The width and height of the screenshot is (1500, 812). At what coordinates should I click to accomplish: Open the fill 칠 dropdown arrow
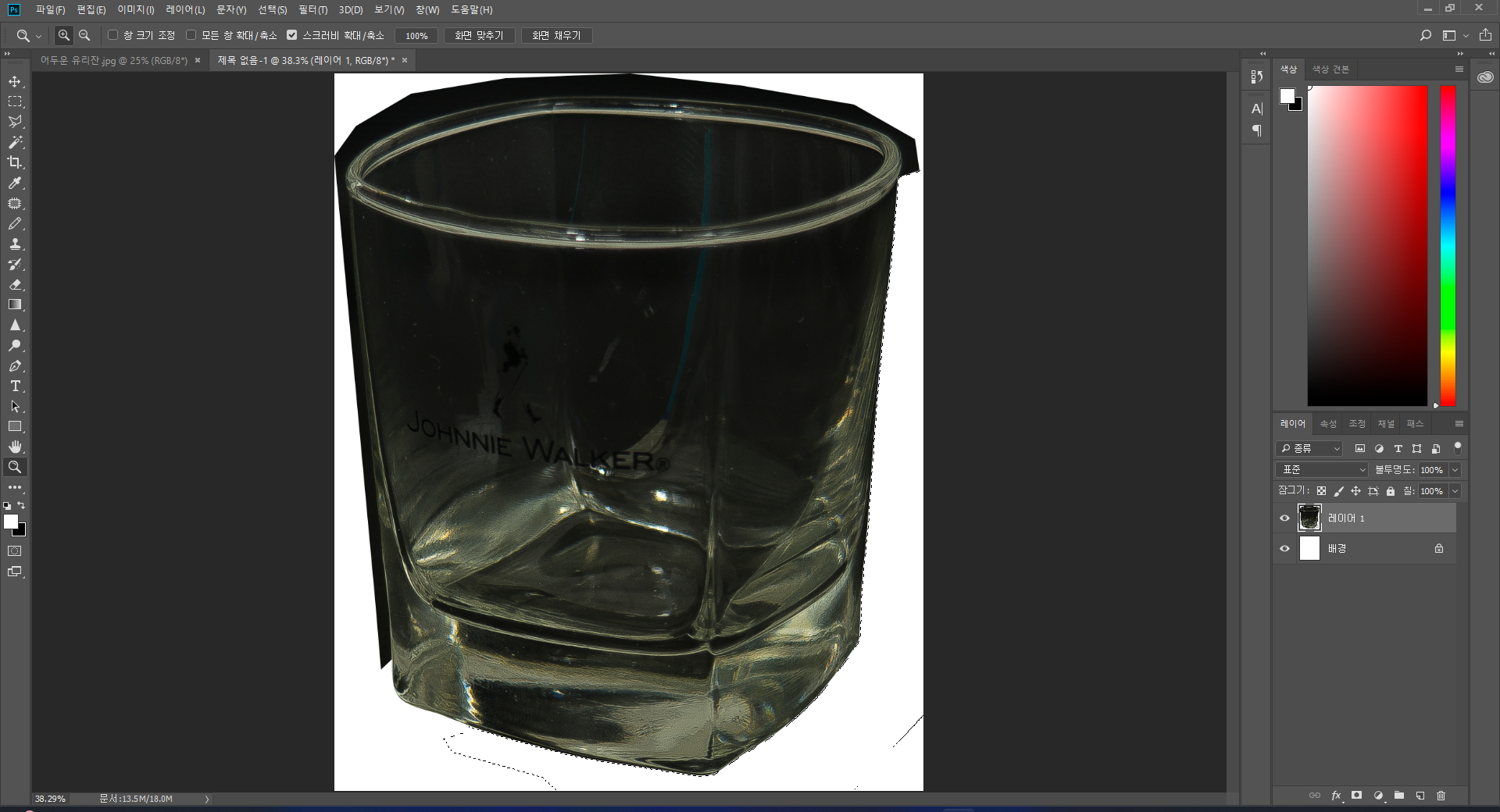1455,491
